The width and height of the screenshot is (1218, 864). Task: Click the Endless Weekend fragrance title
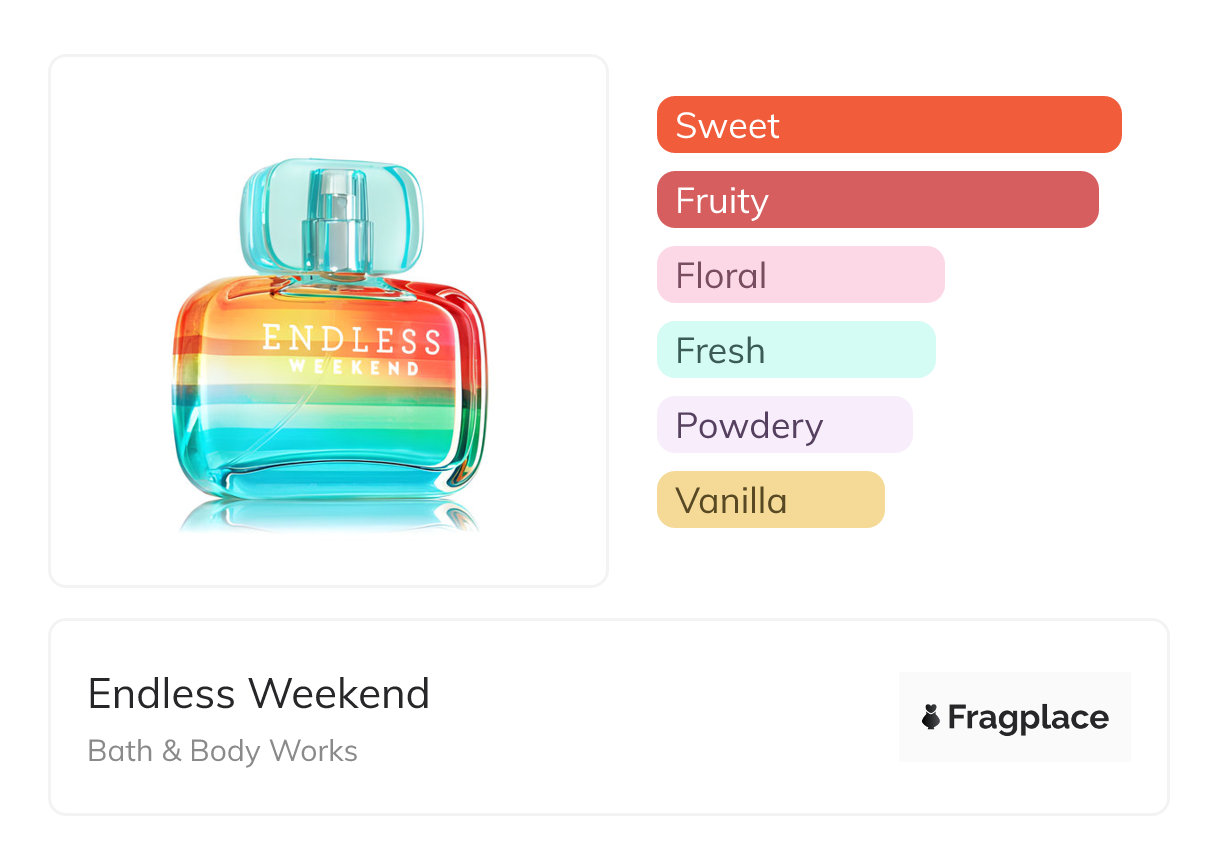pyautogui.click(x=259, y=694)
